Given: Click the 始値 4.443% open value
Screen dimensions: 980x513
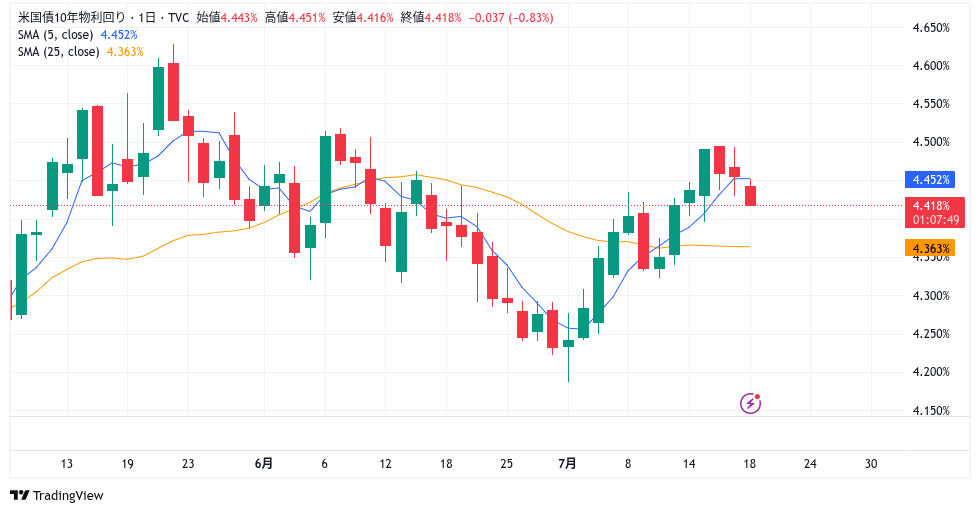Looking at the screenshot, I should coord(227,17).
